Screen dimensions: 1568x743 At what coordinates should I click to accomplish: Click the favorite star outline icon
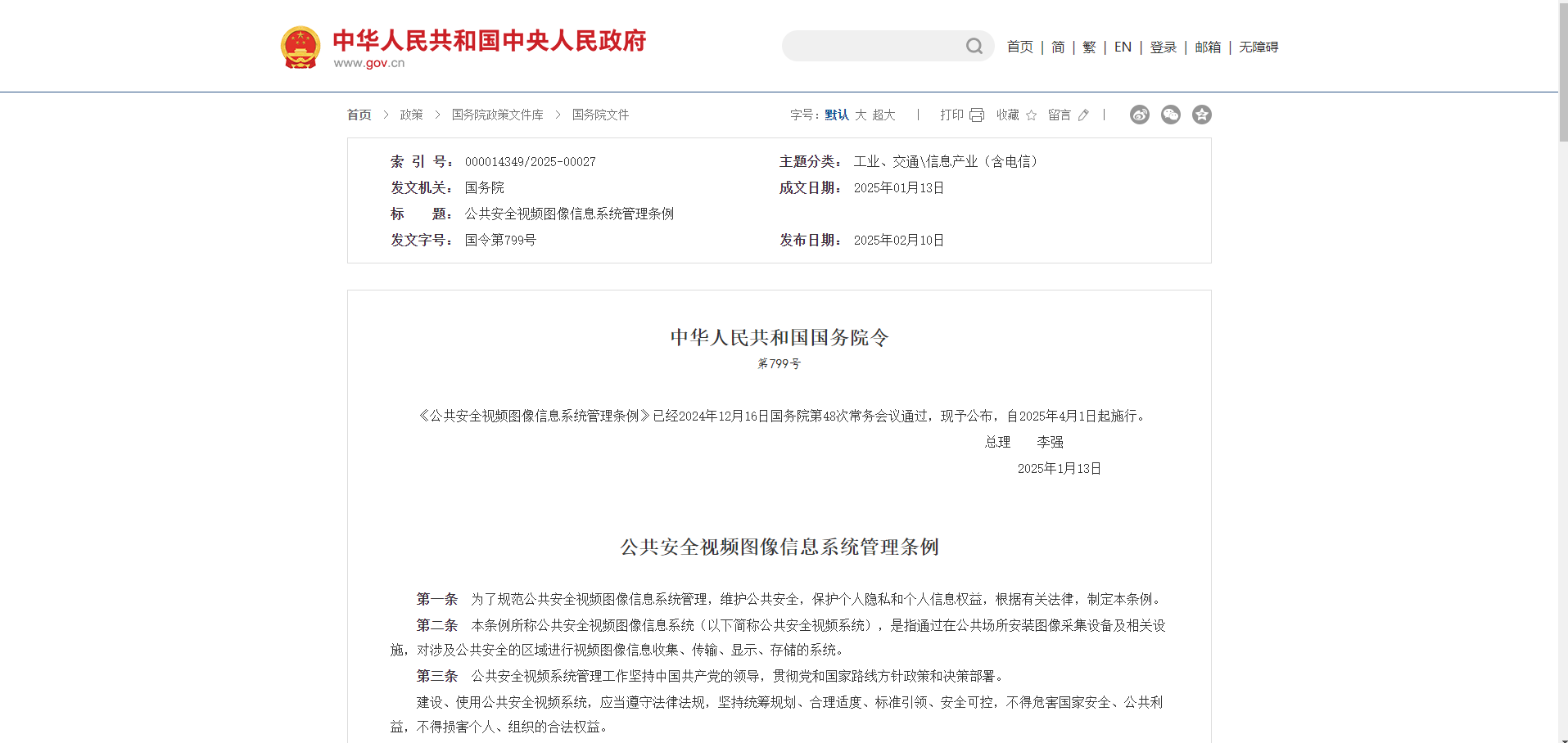coord(1032,115)
